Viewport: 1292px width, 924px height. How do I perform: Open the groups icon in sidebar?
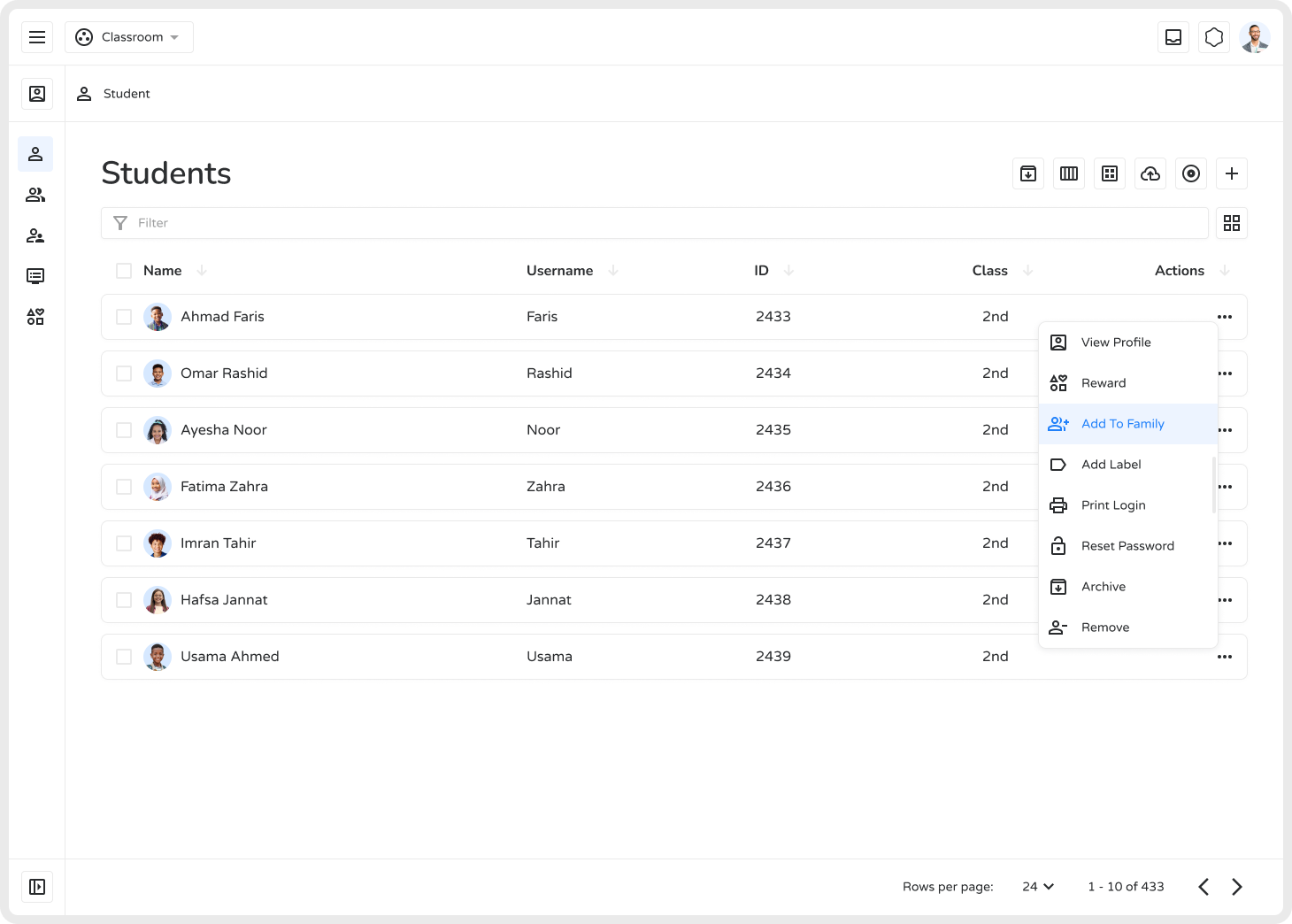[35, 195]
